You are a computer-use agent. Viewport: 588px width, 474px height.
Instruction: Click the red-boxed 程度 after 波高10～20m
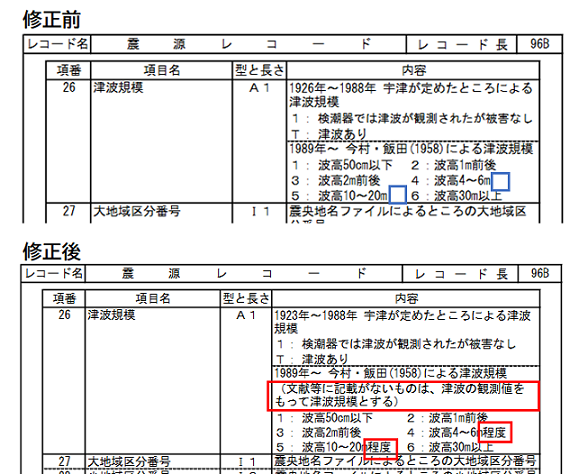coord(381,448)
